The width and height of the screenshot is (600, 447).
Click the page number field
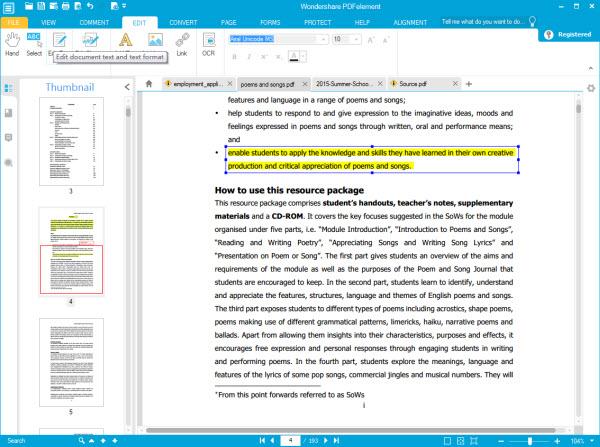point(290,440)
